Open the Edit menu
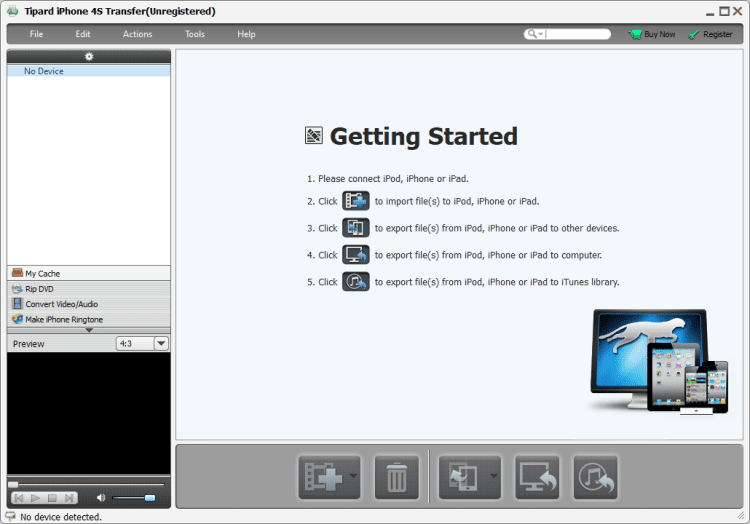The image size is (750, 524). [x=83, y=34]
